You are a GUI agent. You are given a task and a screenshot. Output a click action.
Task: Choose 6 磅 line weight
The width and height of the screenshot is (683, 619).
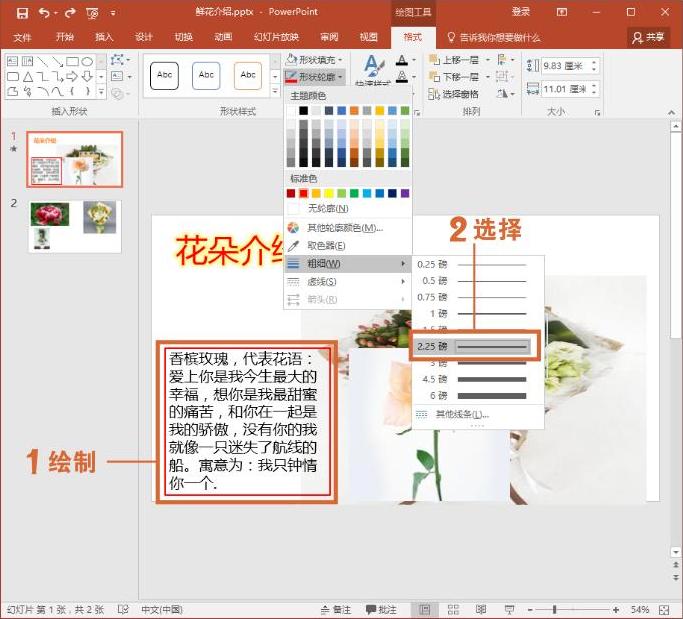pos(477,396)
